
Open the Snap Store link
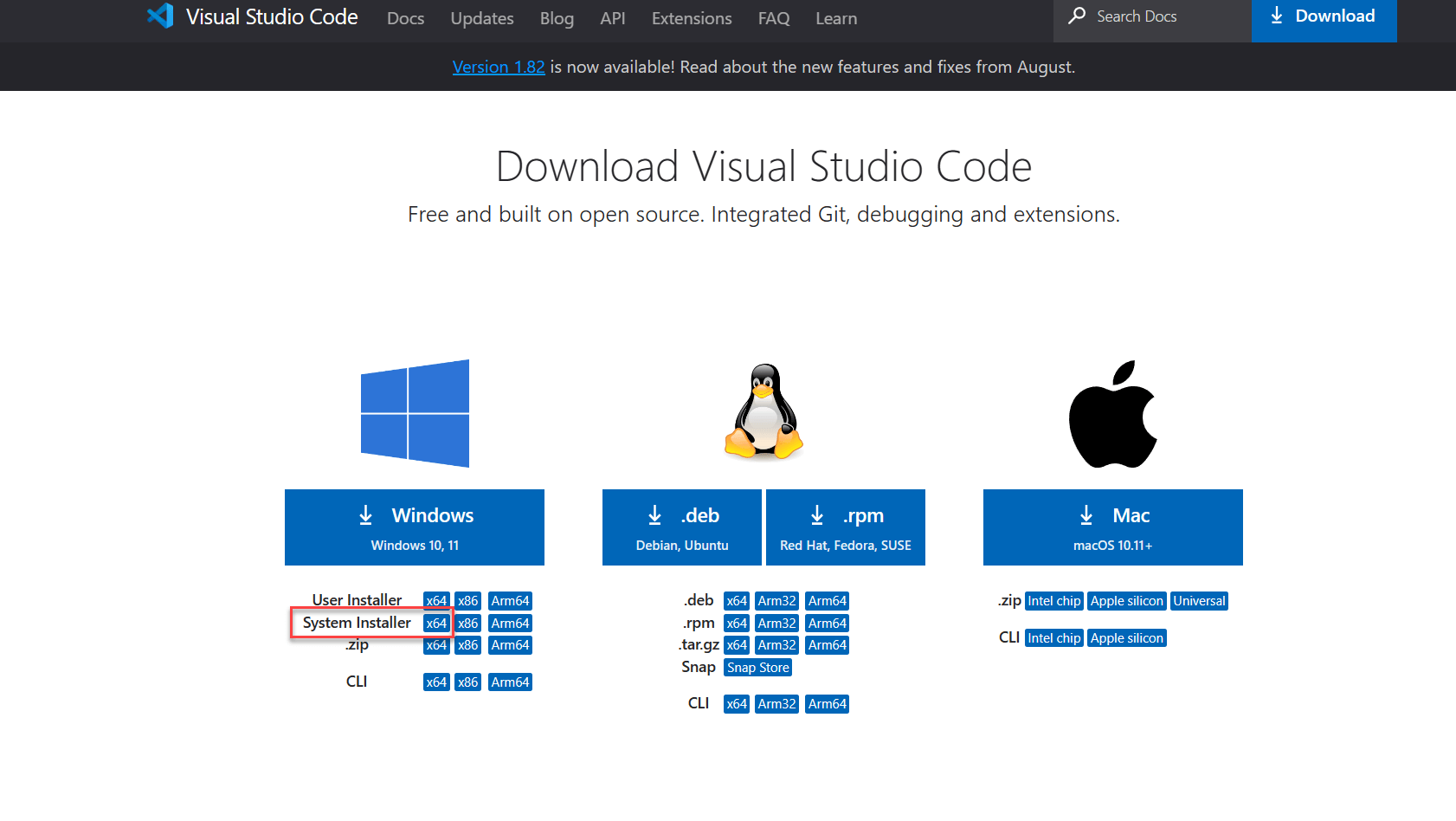click(x=757, y=668)
